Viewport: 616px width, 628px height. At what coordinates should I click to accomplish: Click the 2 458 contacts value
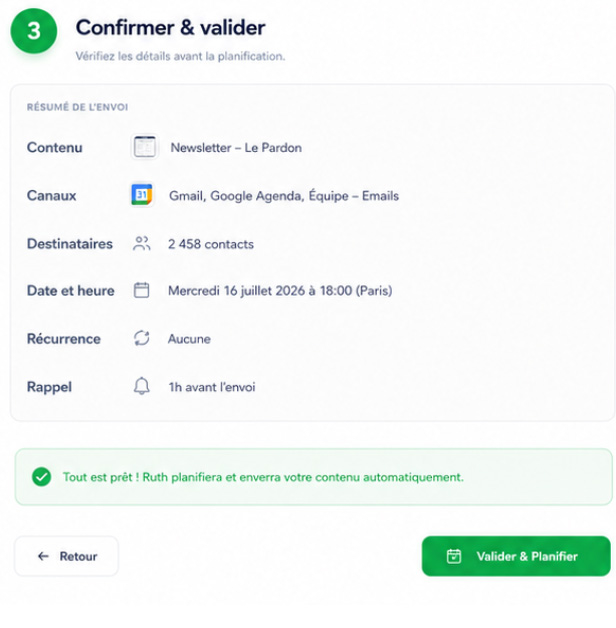[x=211, y=244]
